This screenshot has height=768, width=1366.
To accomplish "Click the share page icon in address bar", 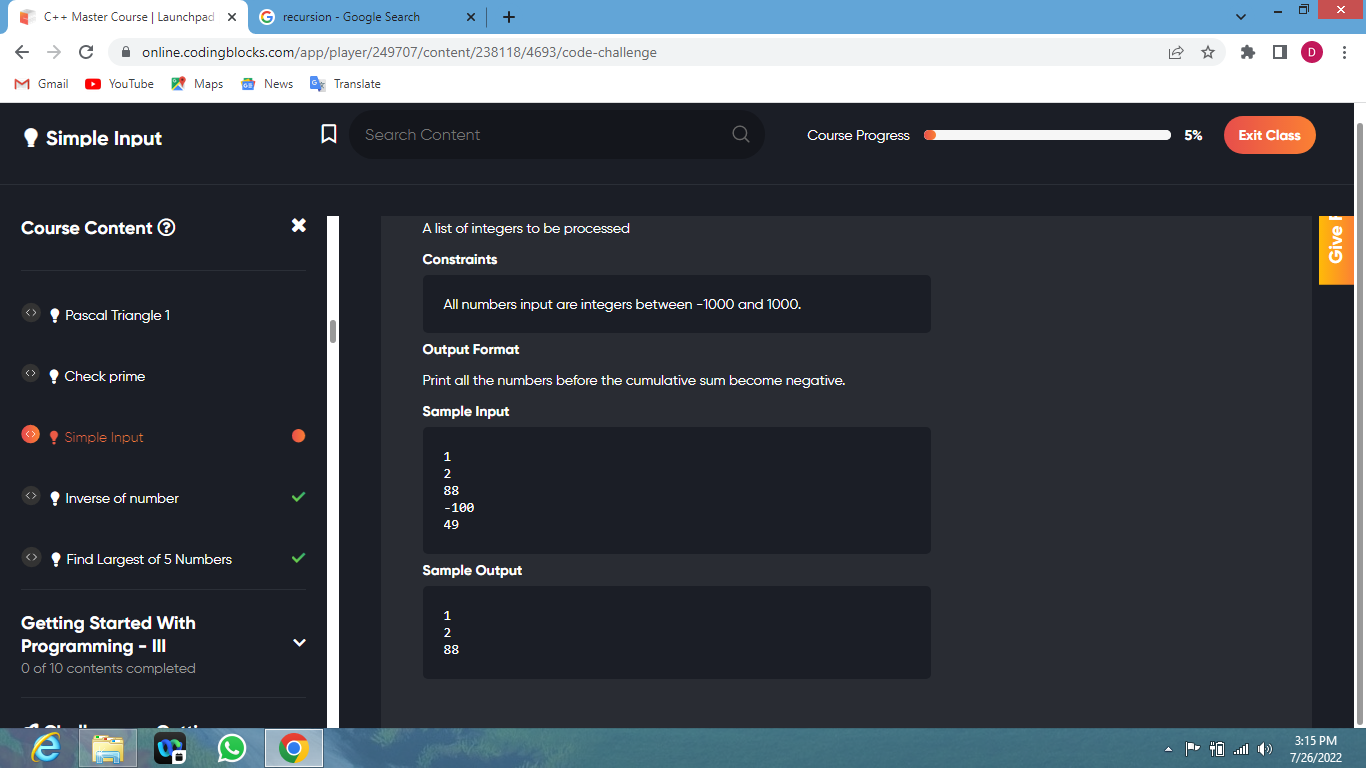I will click(1175, 52).
